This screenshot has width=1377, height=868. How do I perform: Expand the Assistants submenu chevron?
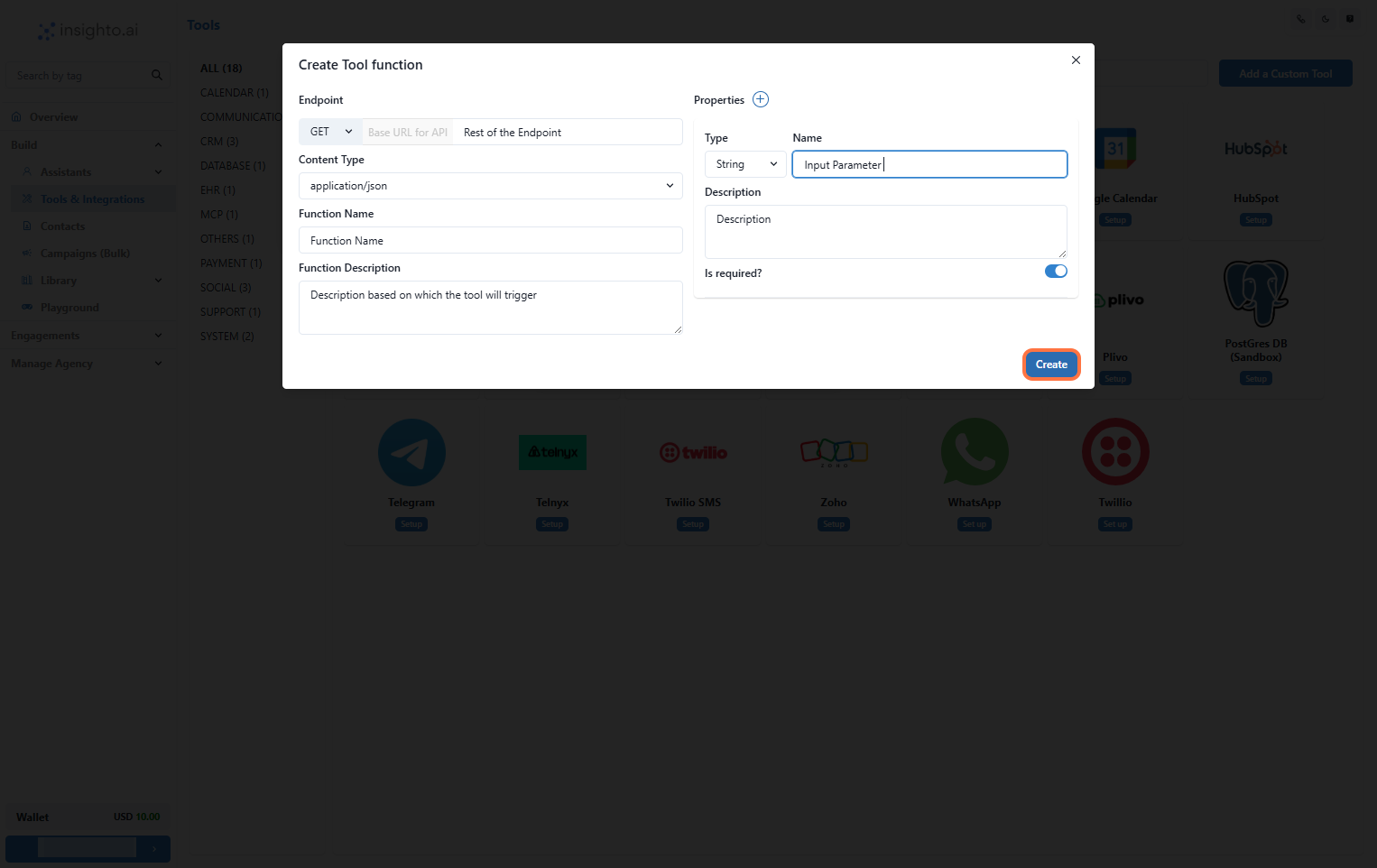click(x=158, y=172)
